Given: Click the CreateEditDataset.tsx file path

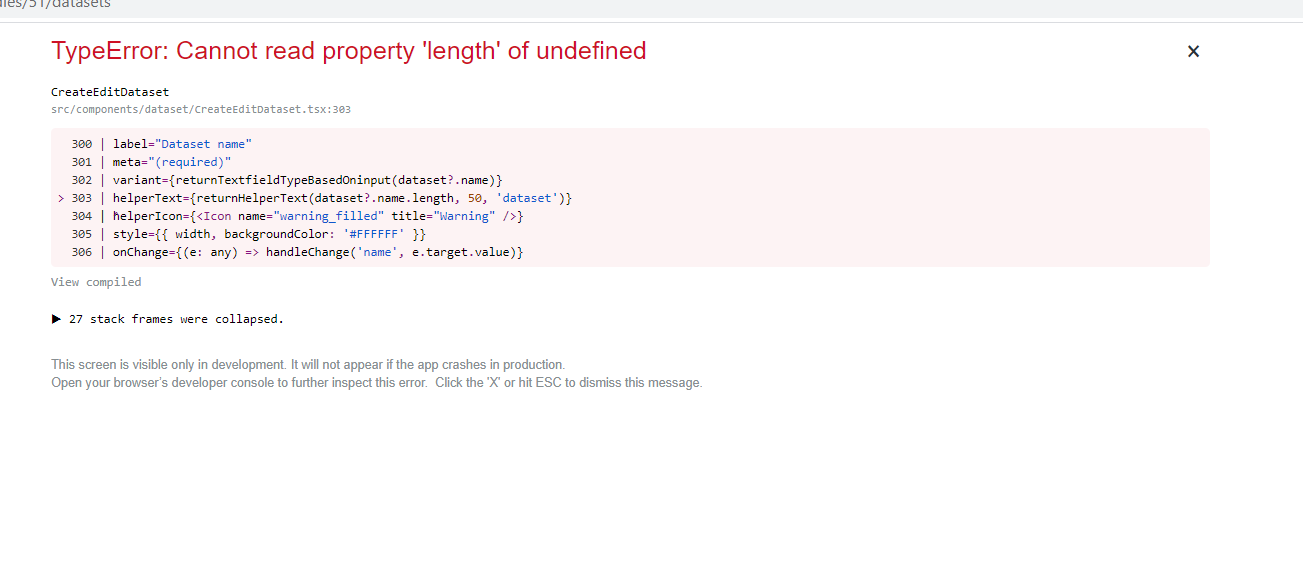Looking at the screenshot, I should (201, 109).
